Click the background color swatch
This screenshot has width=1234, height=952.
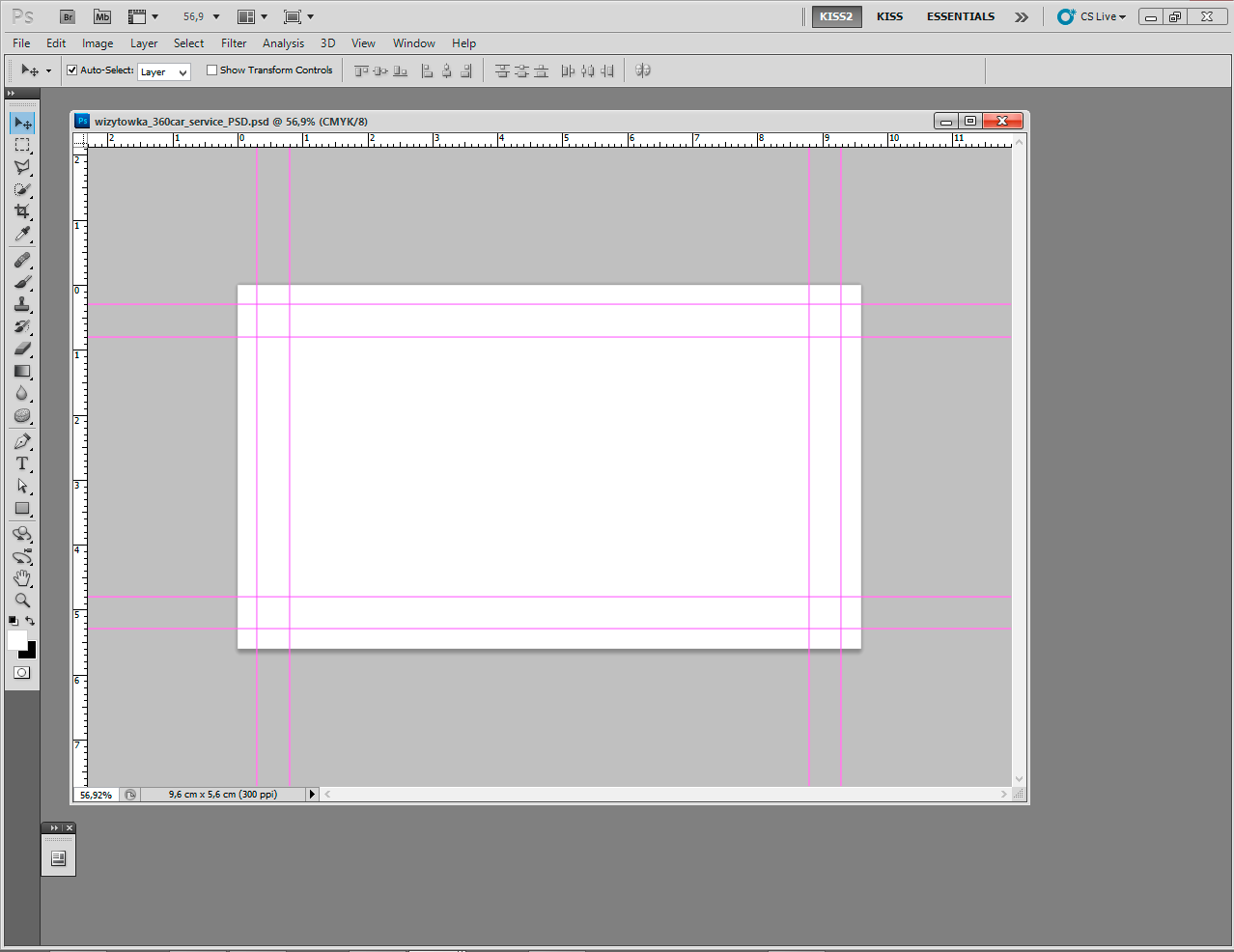[31, 654]
